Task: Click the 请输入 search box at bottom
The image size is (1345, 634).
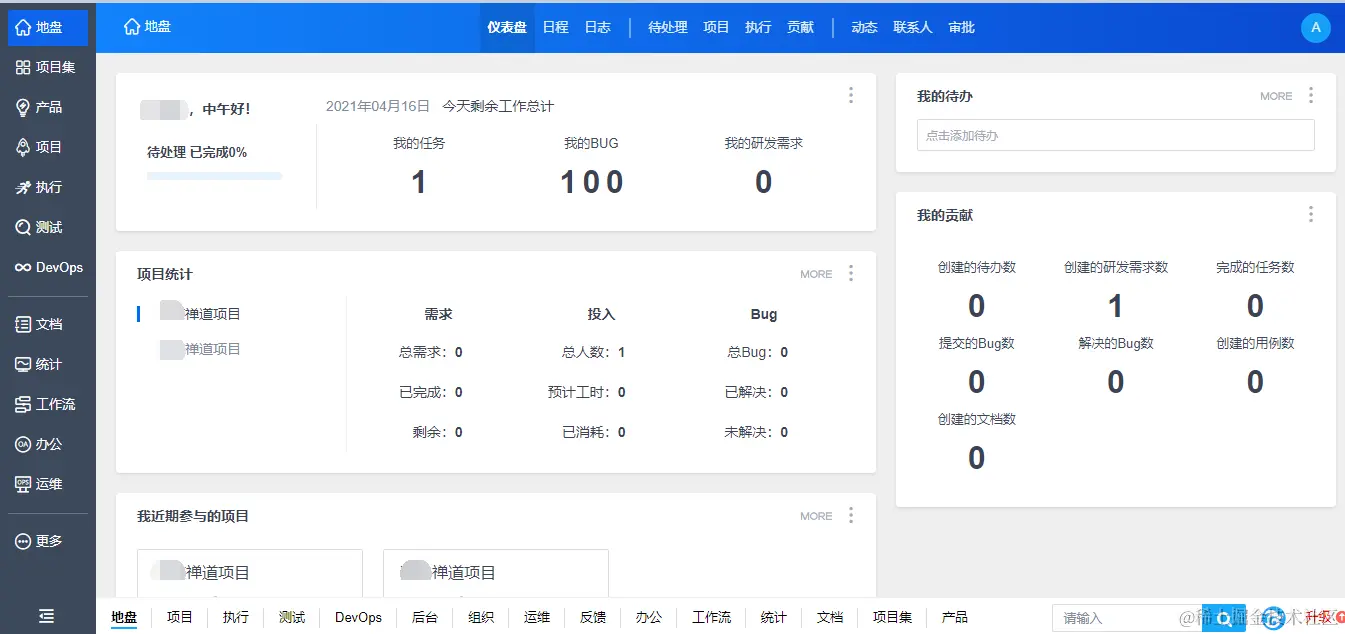Action: click(x=1126, y=618)
